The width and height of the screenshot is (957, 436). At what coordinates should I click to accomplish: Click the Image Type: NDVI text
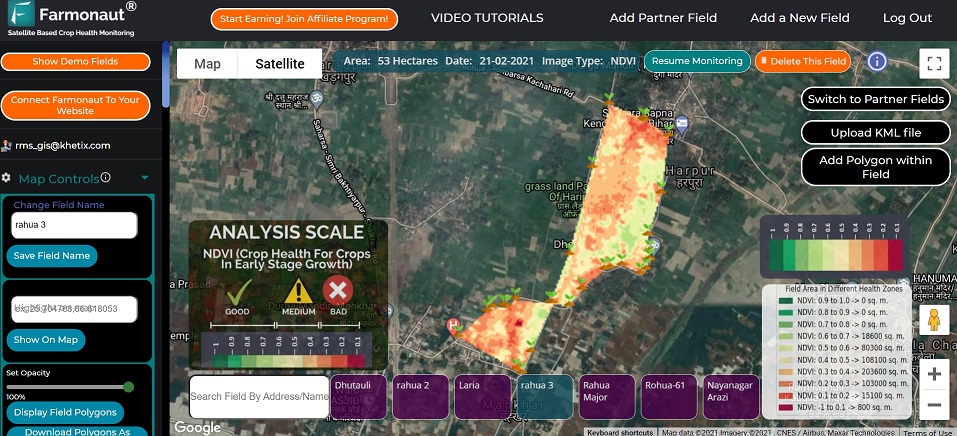click(588, 61)
